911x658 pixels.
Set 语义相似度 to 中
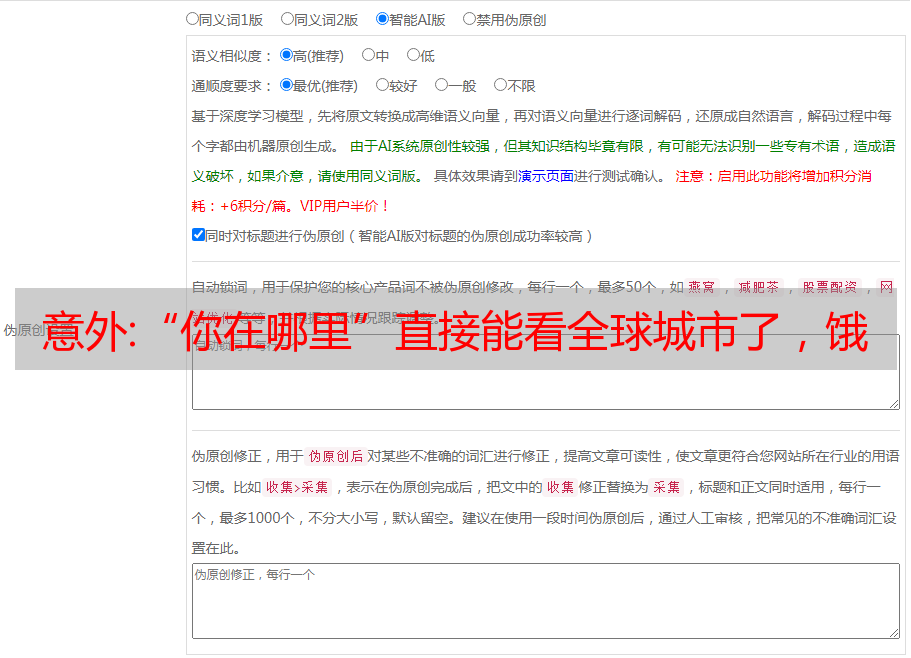368,56
